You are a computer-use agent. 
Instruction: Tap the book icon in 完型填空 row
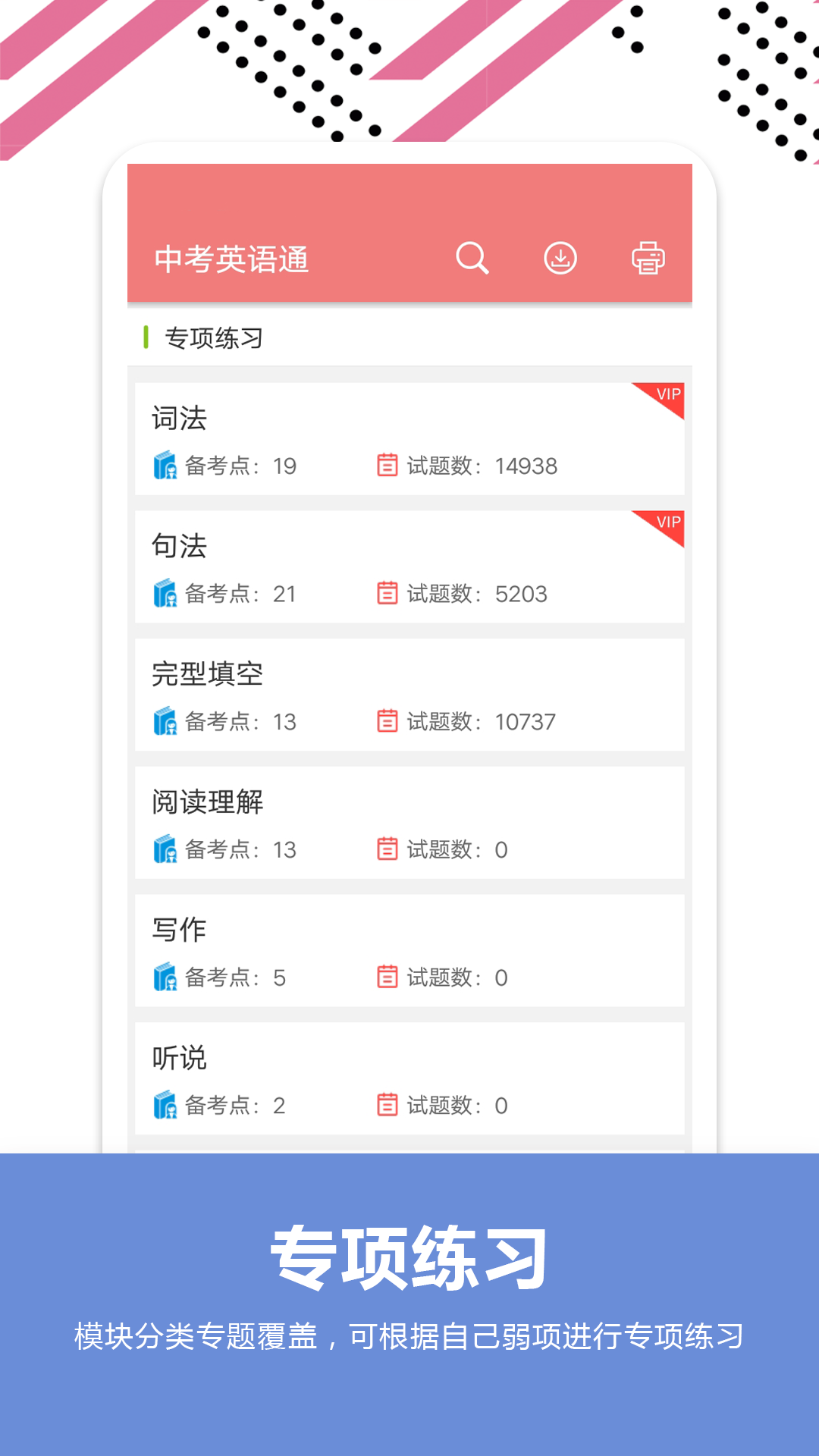coord(165,721)
